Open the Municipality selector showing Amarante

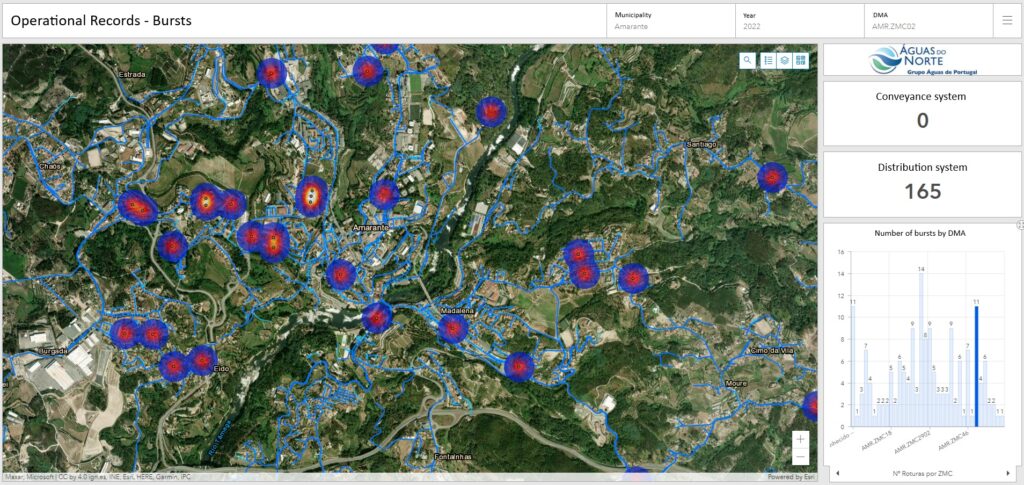[670, 21]
